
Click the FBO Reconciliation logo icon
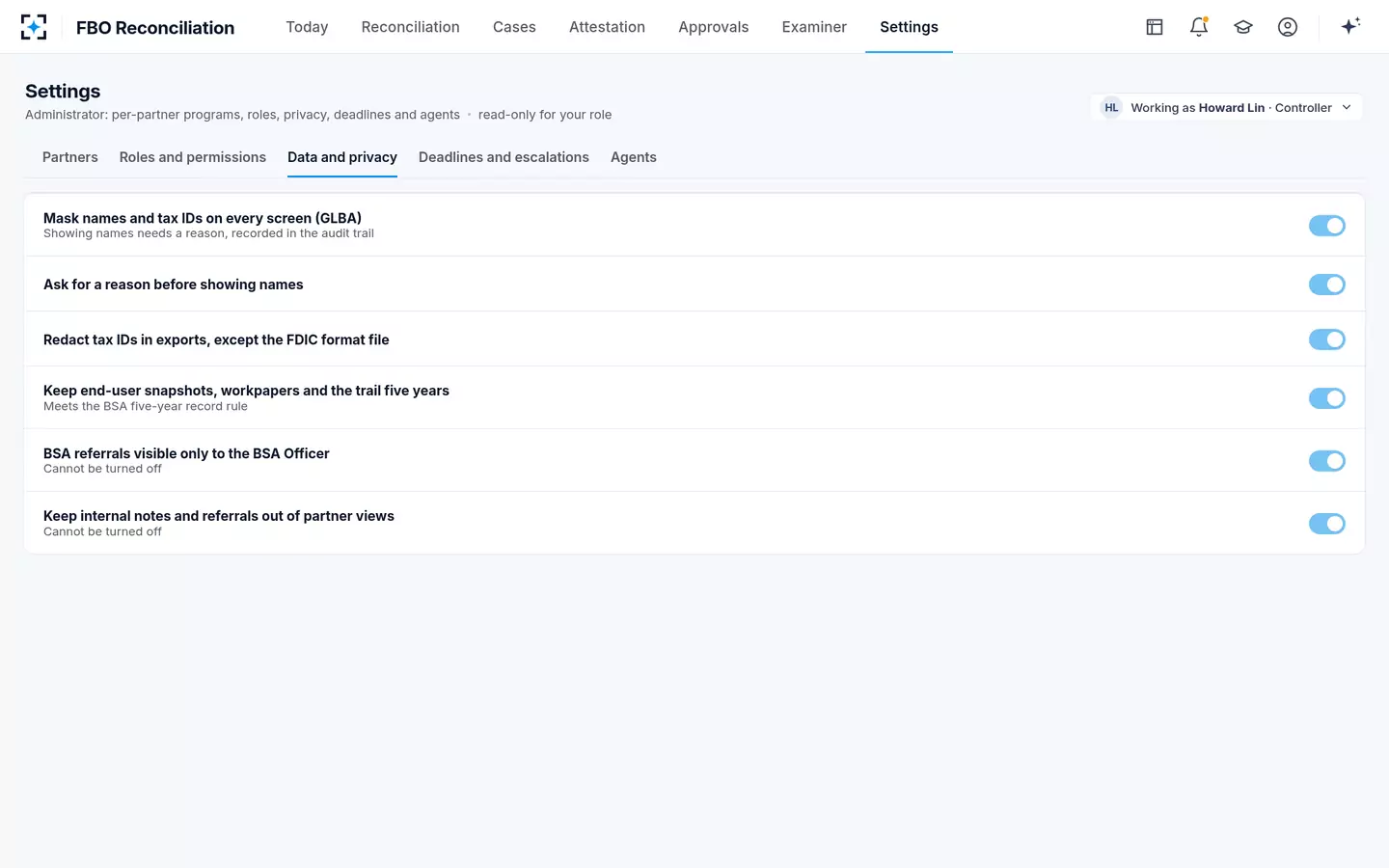(34, 27)
